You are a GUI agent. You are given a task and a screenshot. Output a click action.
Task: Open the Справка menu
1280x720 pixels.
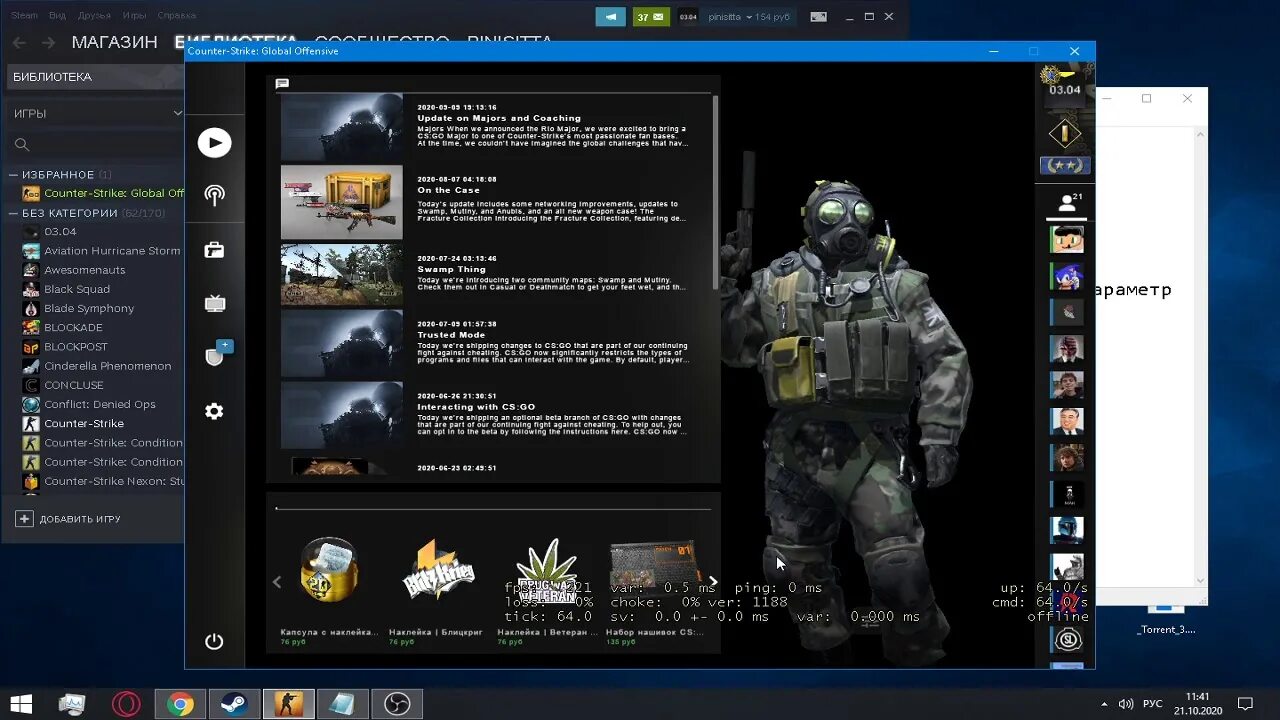tap(177, 16)
